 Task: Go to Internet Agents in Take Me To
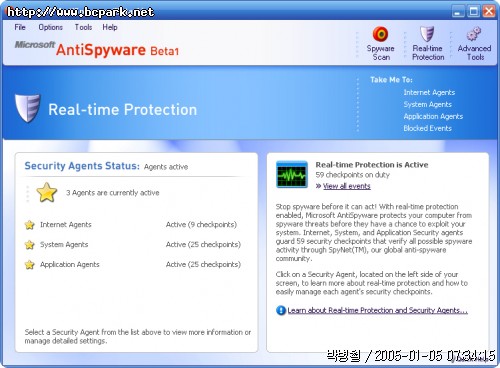coord(429,92)
